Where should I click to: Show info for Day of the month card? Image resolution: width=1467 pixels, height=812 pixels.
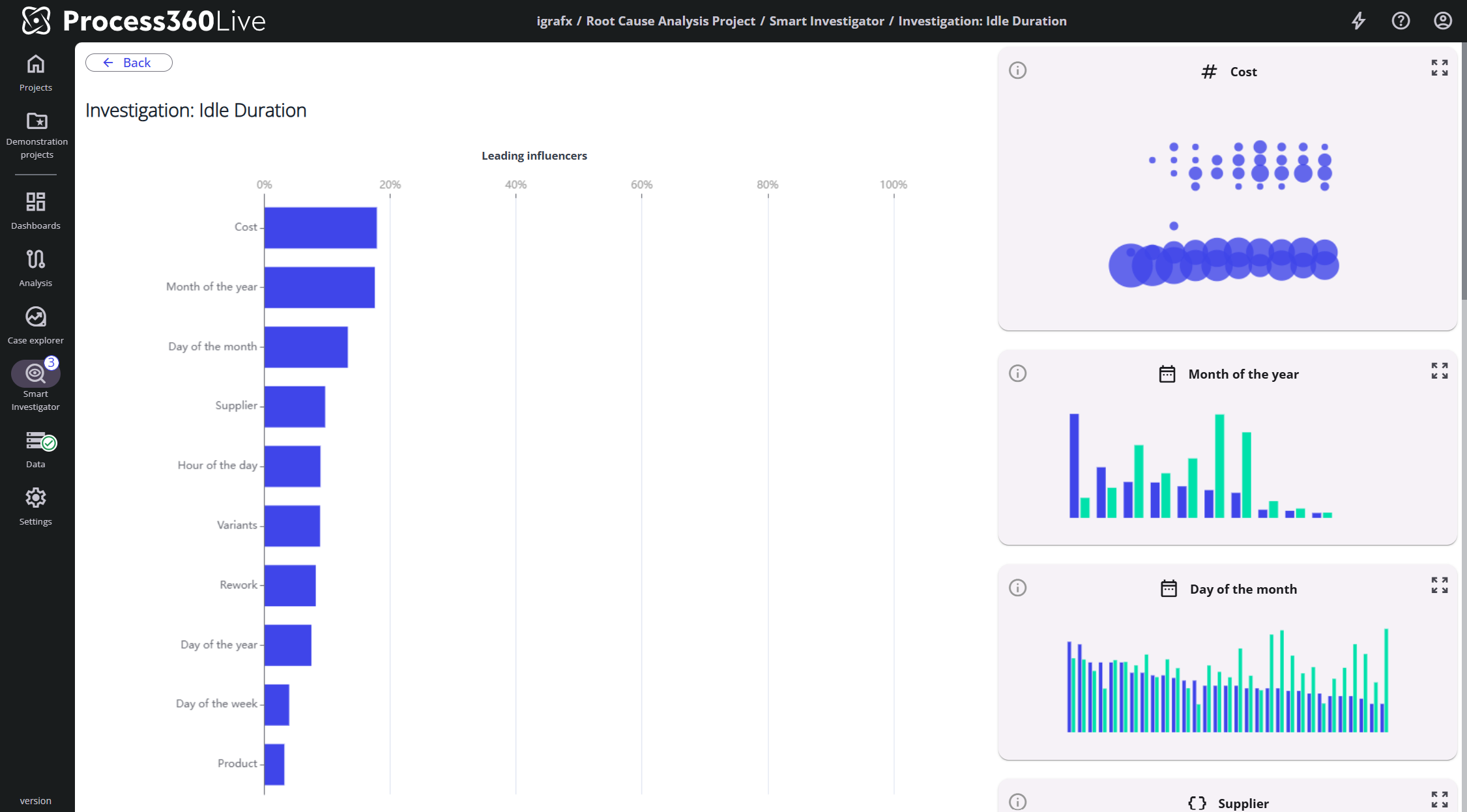1018,588
